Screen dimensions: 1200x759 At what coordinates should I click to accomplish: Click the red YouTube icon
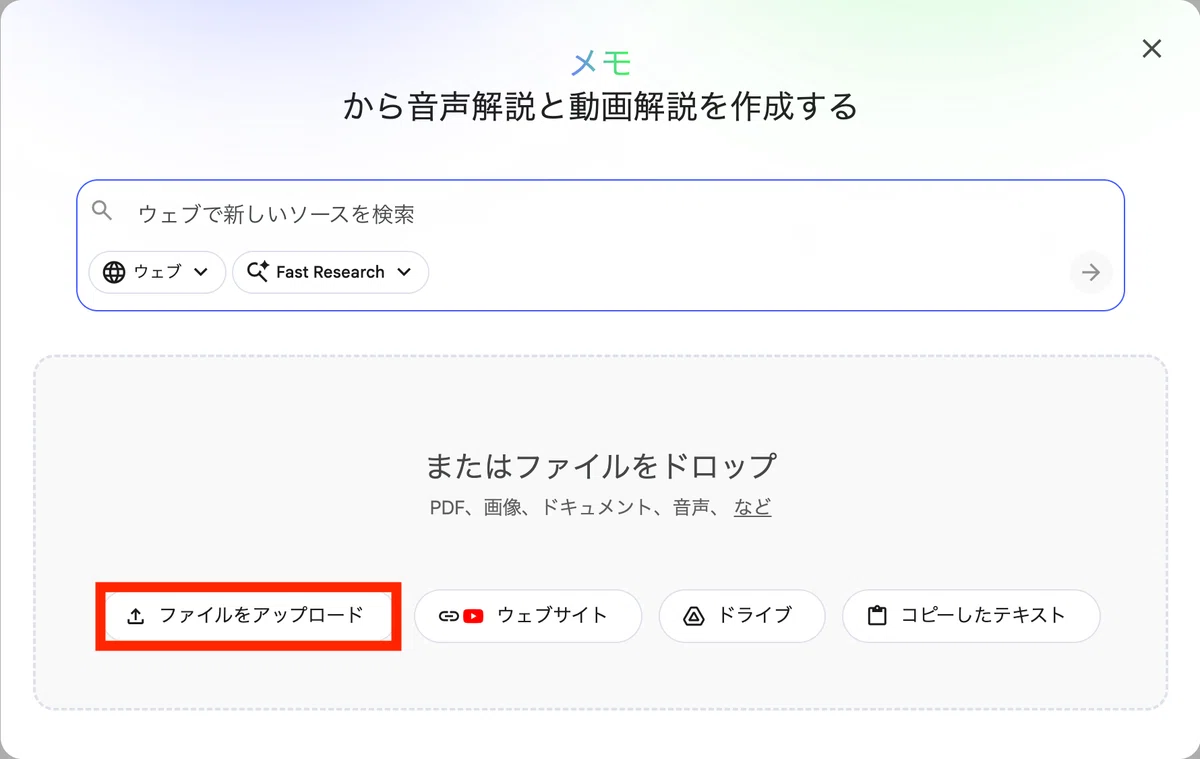pos(473,616)
